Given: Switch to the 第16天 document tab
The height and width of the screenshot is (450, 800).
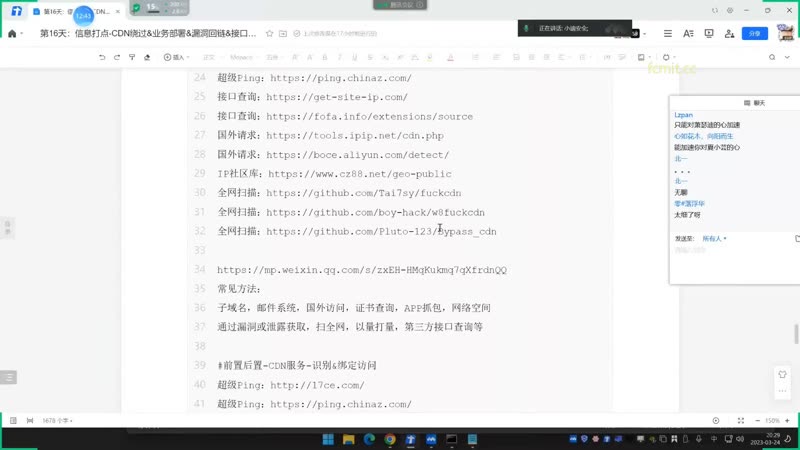Looking at the screenshot, I should pyautogui.click(x=77, y=11).
